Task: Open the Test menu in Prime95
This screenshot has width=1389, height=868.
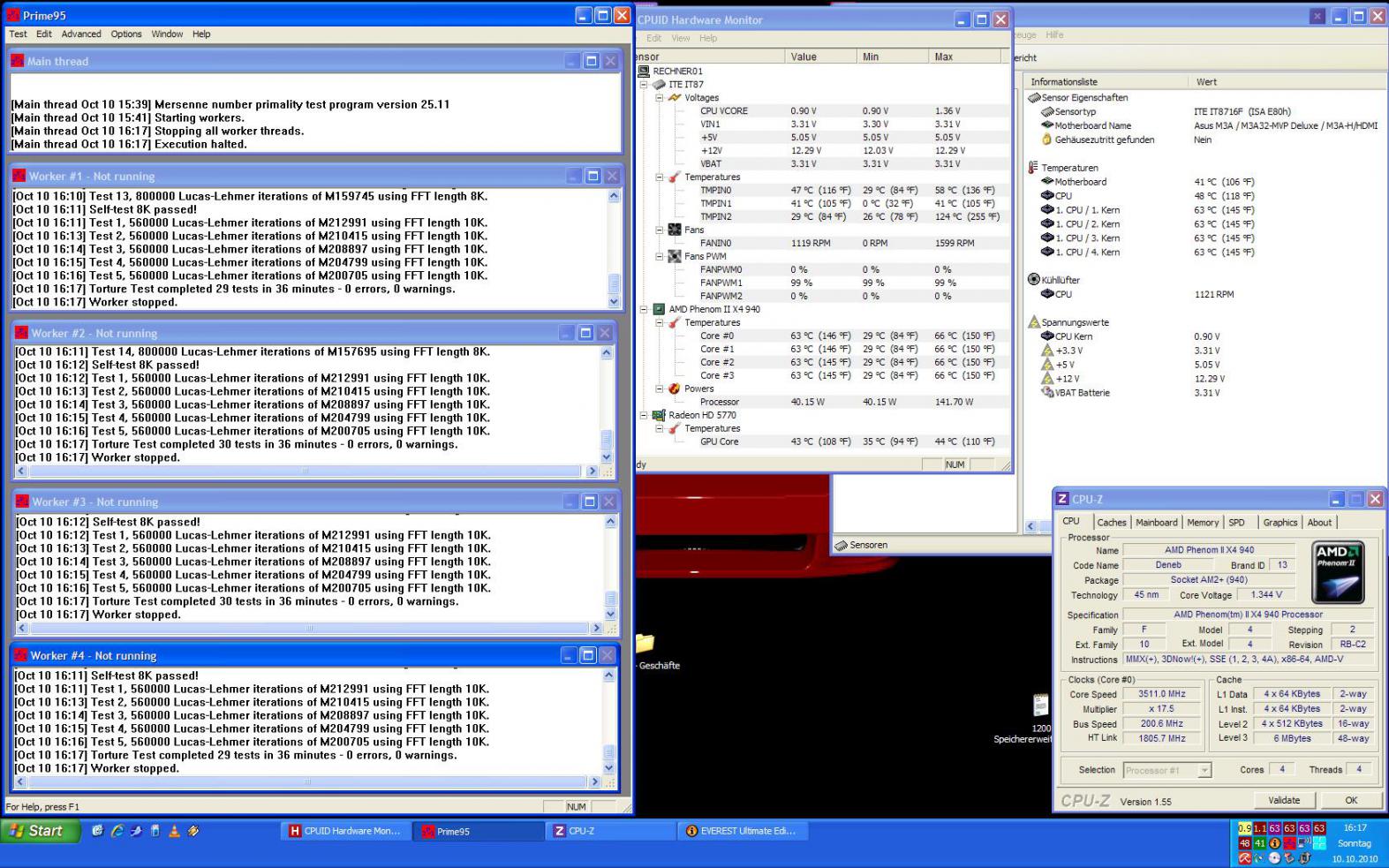Action: 18,34
